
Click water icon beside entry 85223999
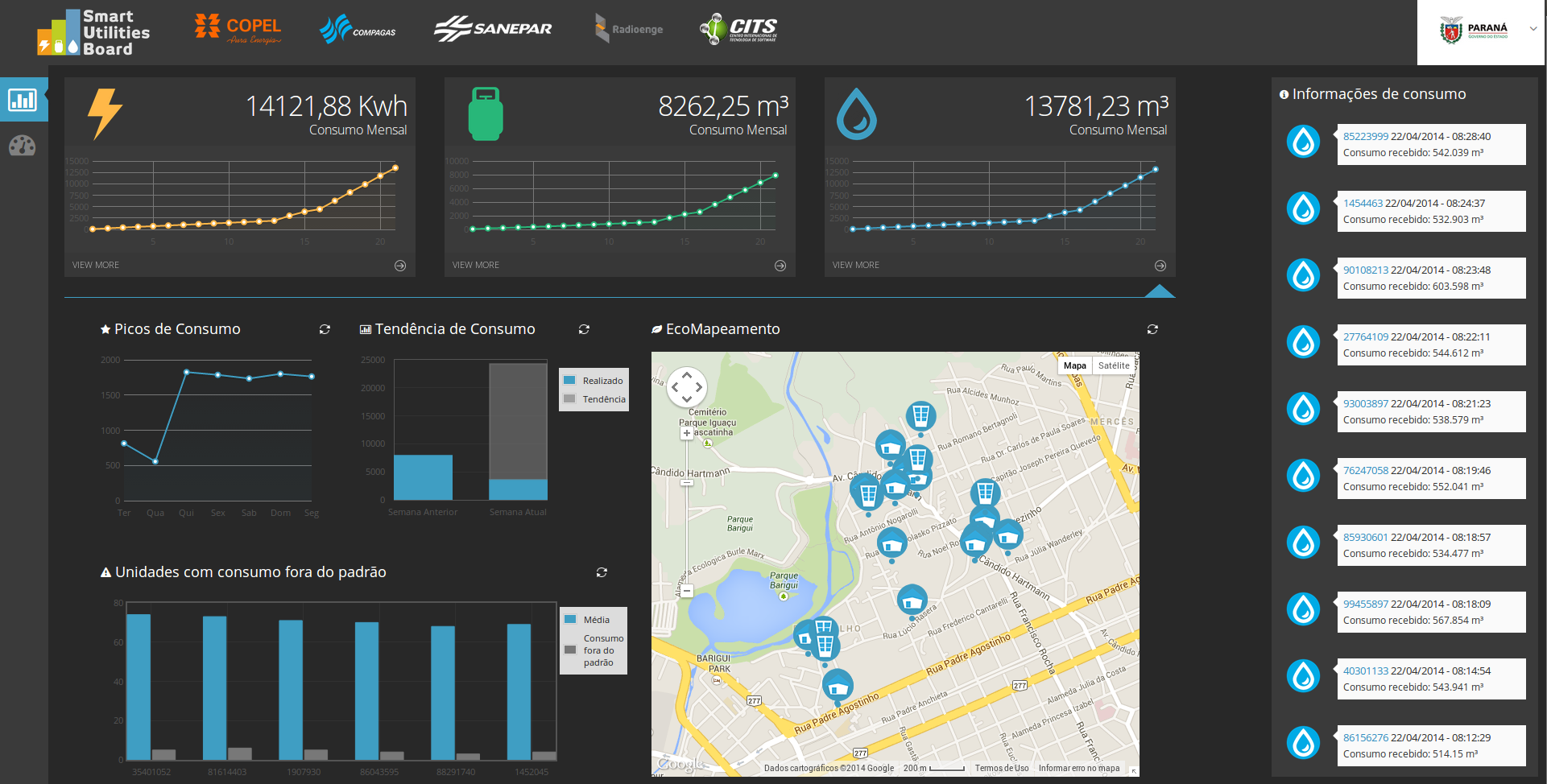click(1303, 142)
